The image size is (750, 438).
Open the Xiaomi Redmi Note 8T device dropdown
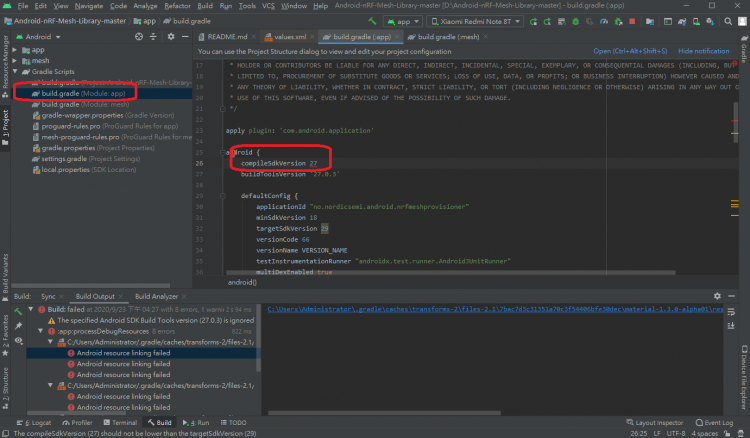click(475, 22)
